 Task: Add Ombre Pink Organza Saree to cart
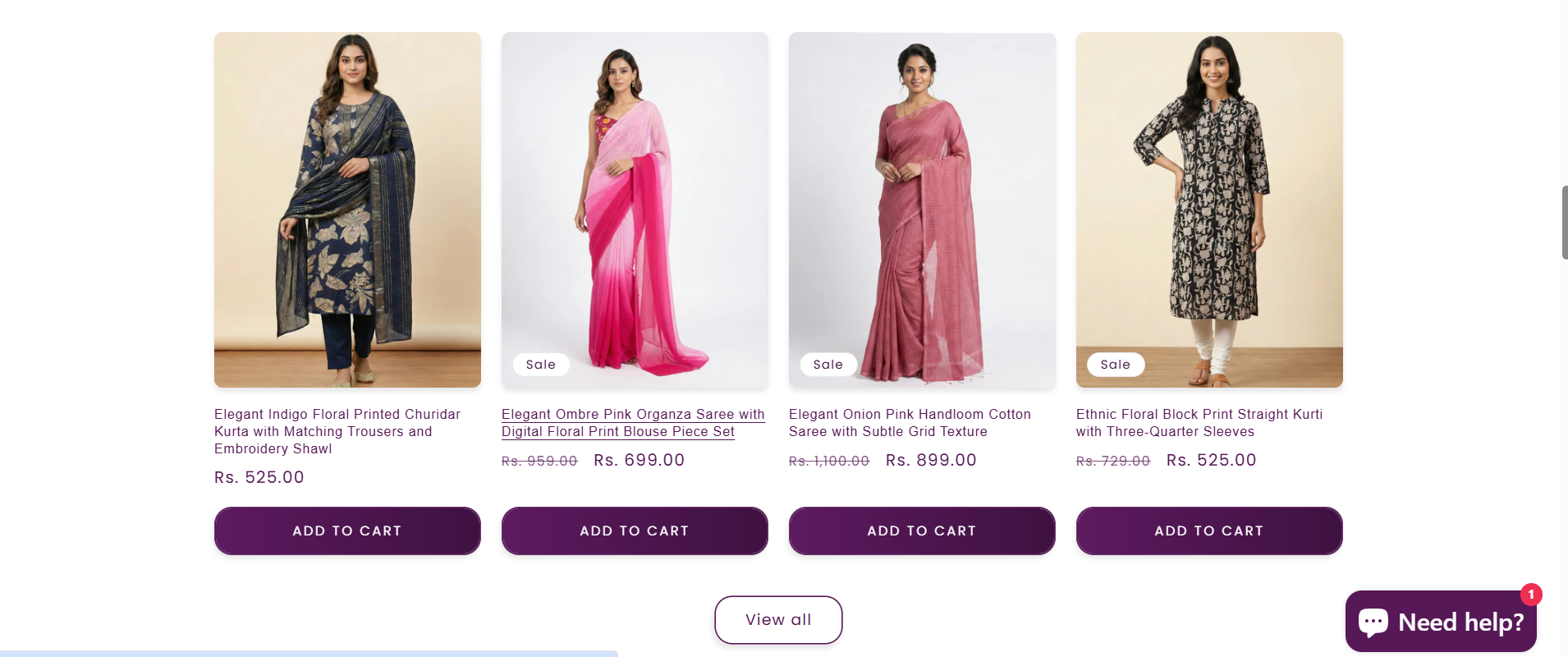coord(635,531)
